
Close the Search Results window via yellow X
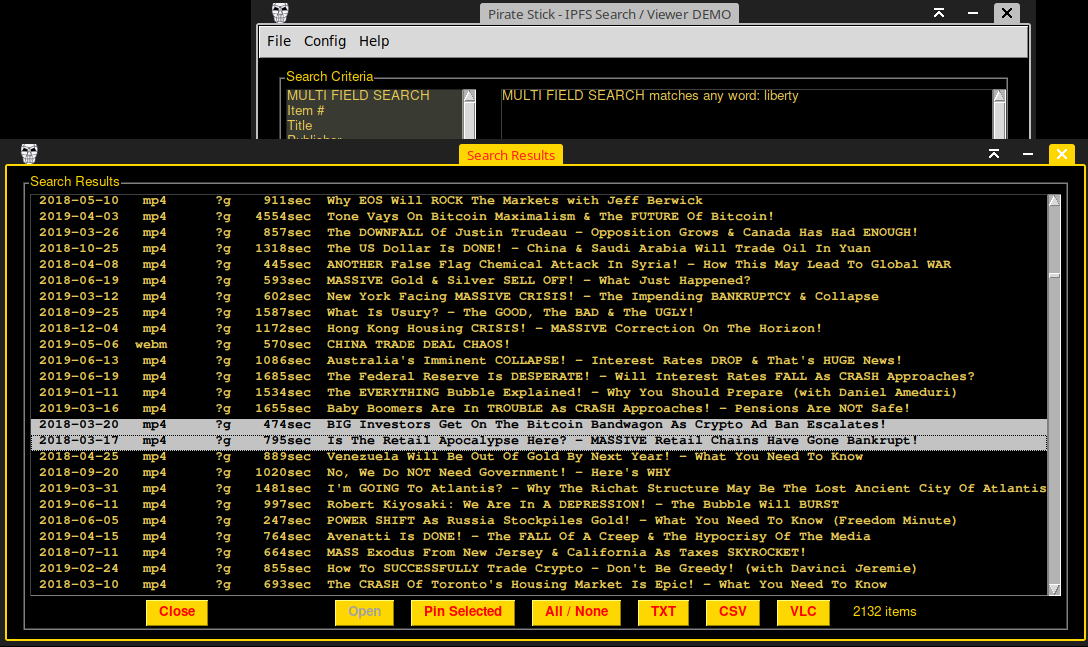pyautogui.click(x=1062, y=153)
